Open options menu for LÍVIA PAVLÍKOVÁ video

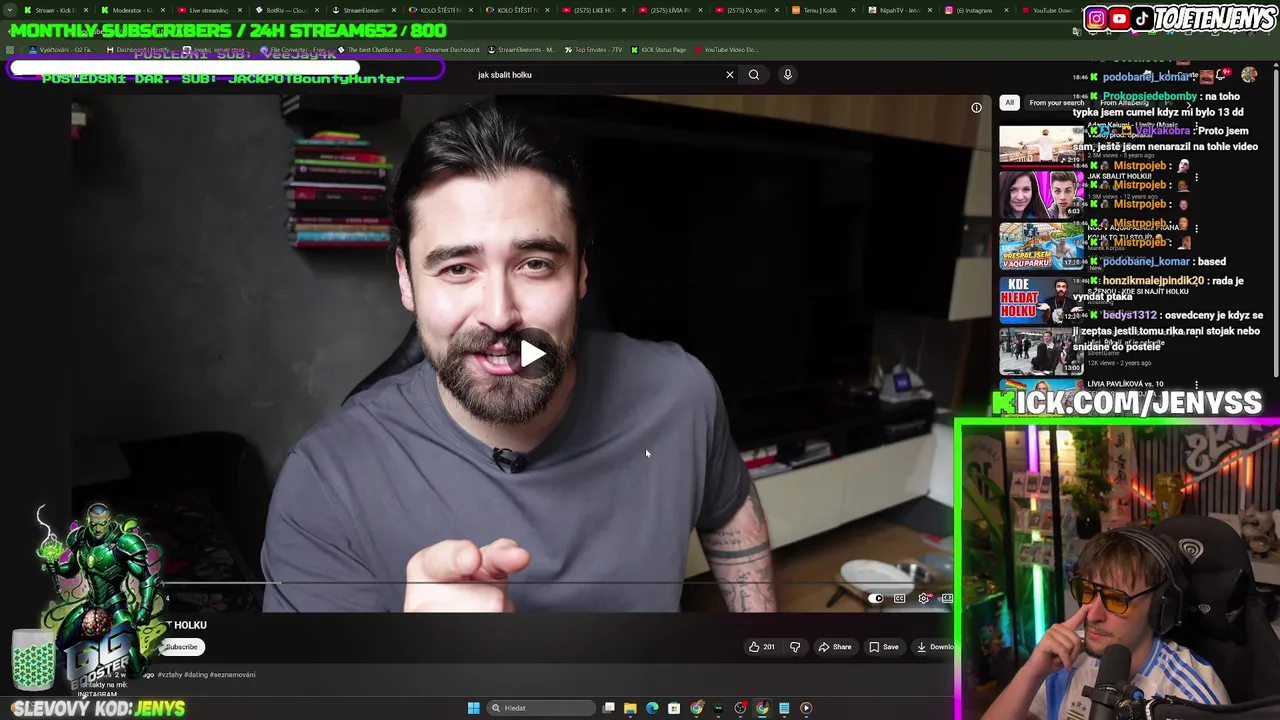point(1196,385)
